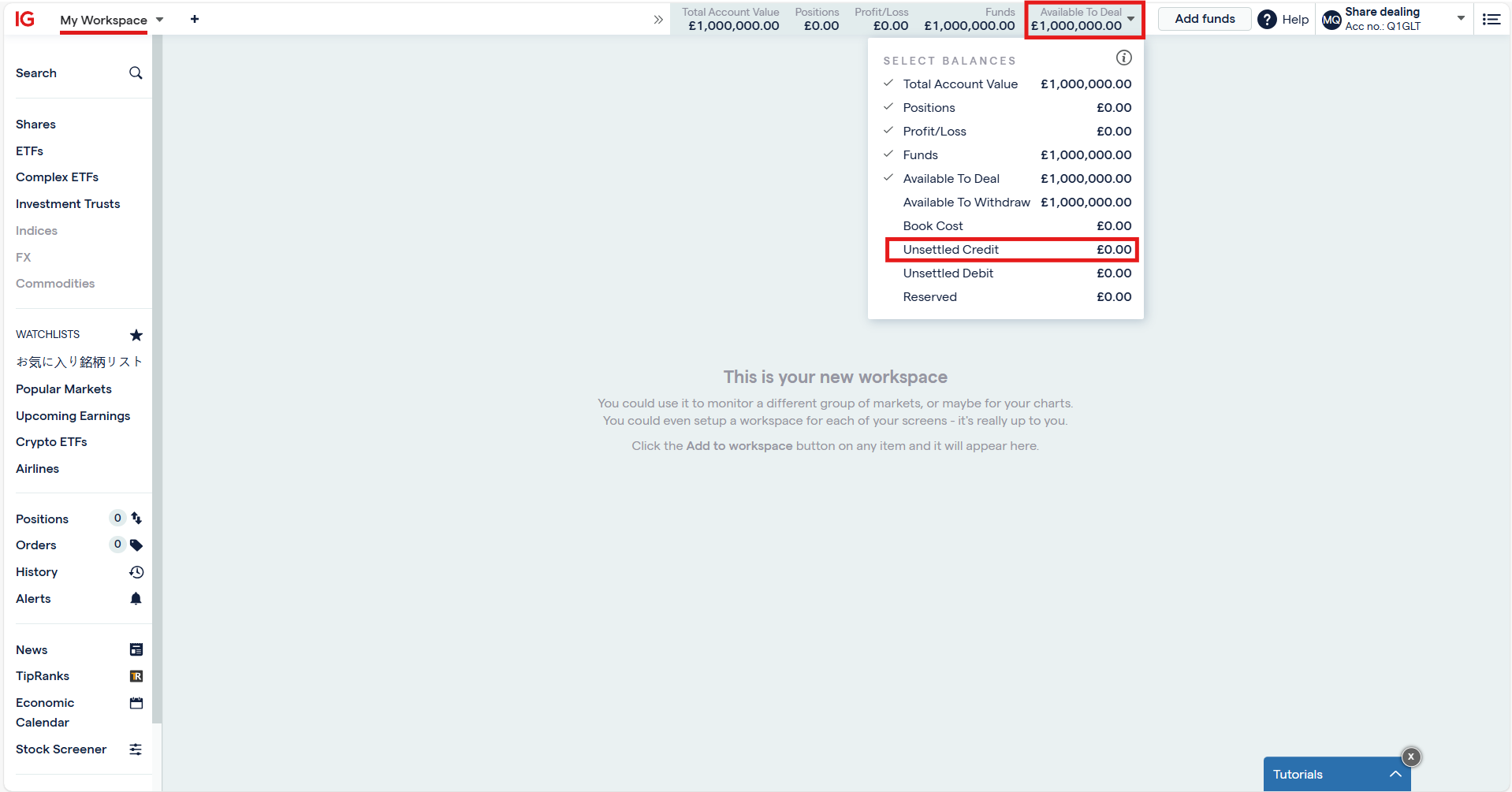Expand the Share dealing account selector
The image size is (1512, 792).
click(1460, 19)
